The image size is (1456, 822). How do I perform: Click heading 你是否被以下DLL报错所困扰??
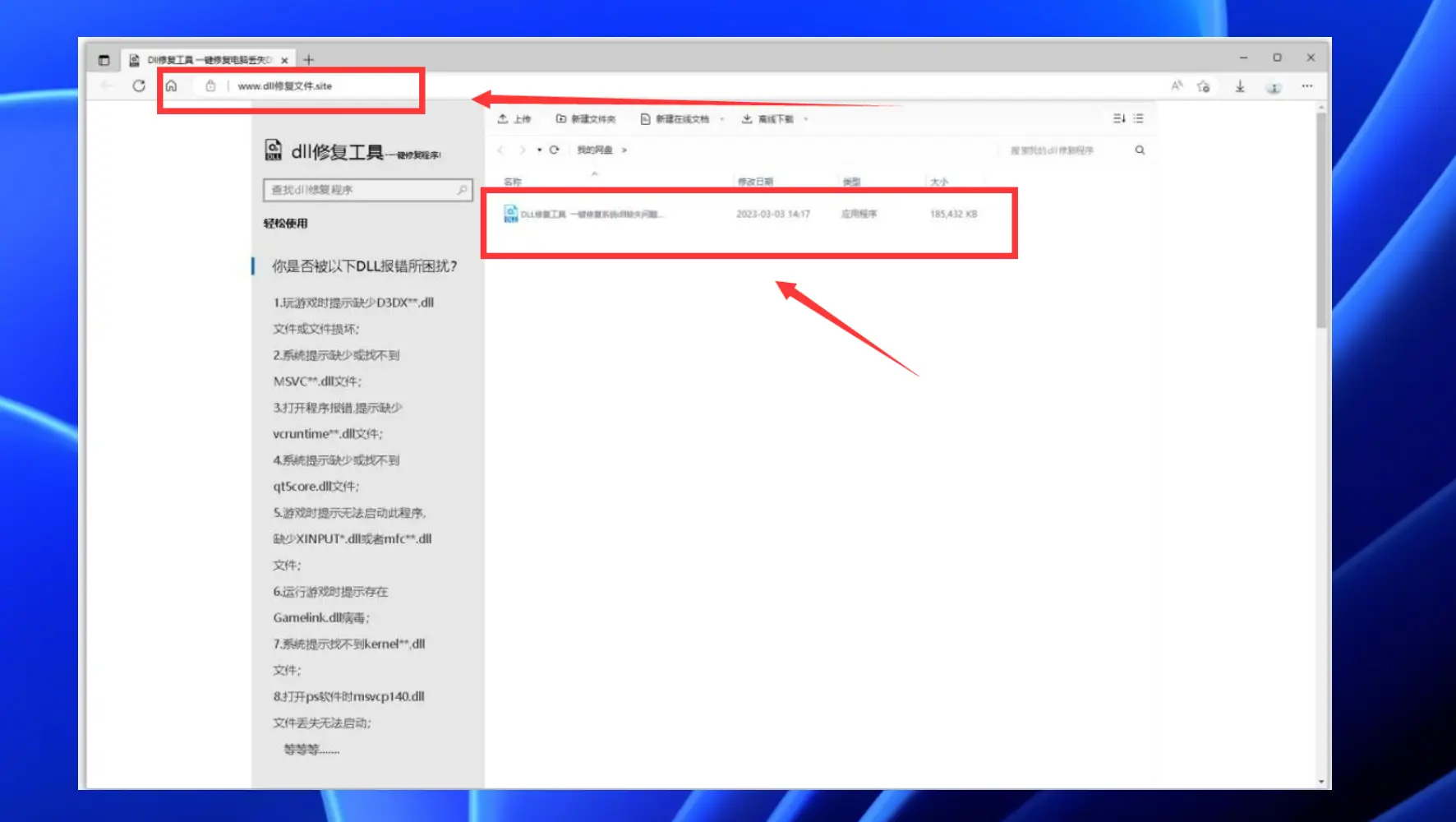[x=365, y=266]
